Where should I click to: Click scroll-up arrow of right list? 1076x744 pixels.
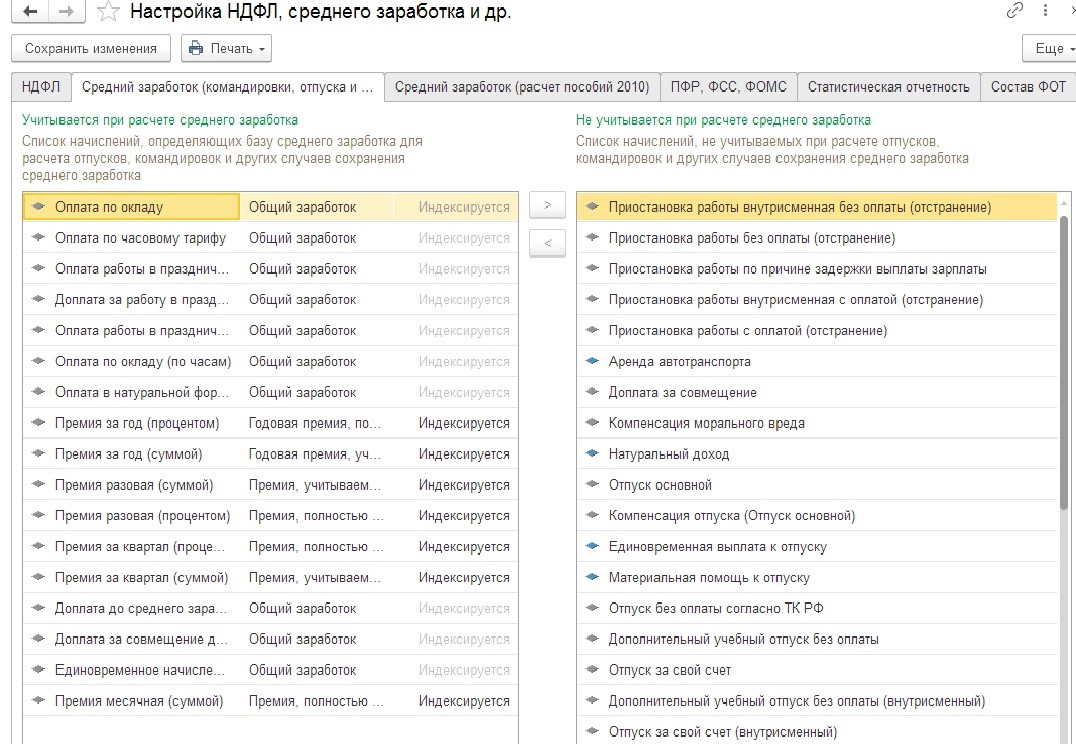1064,203
